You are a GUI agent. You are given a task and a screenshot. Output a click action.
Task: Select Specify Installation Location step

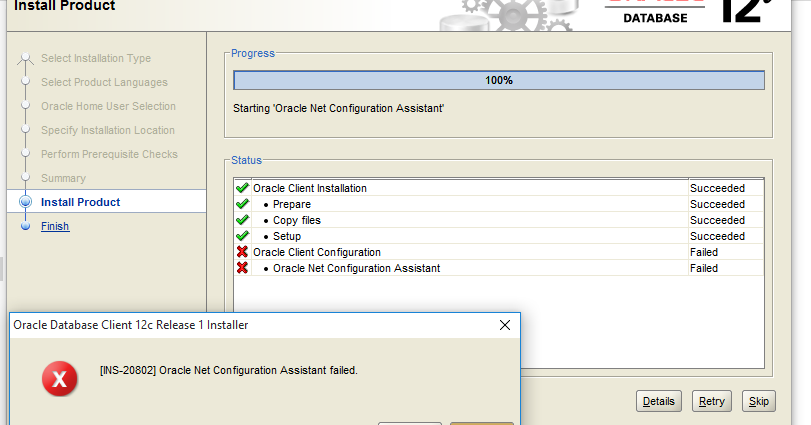108,130
